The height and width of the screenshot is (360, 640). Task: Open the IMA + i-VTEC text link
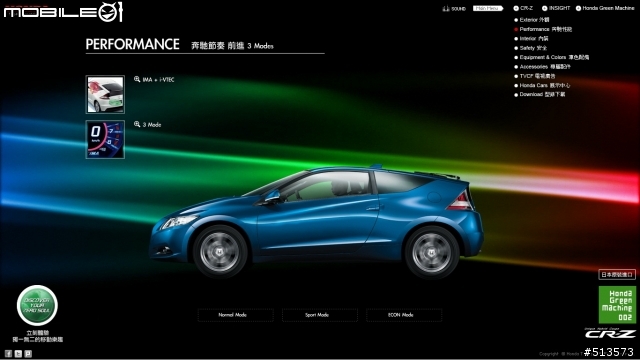pos(158,80)
